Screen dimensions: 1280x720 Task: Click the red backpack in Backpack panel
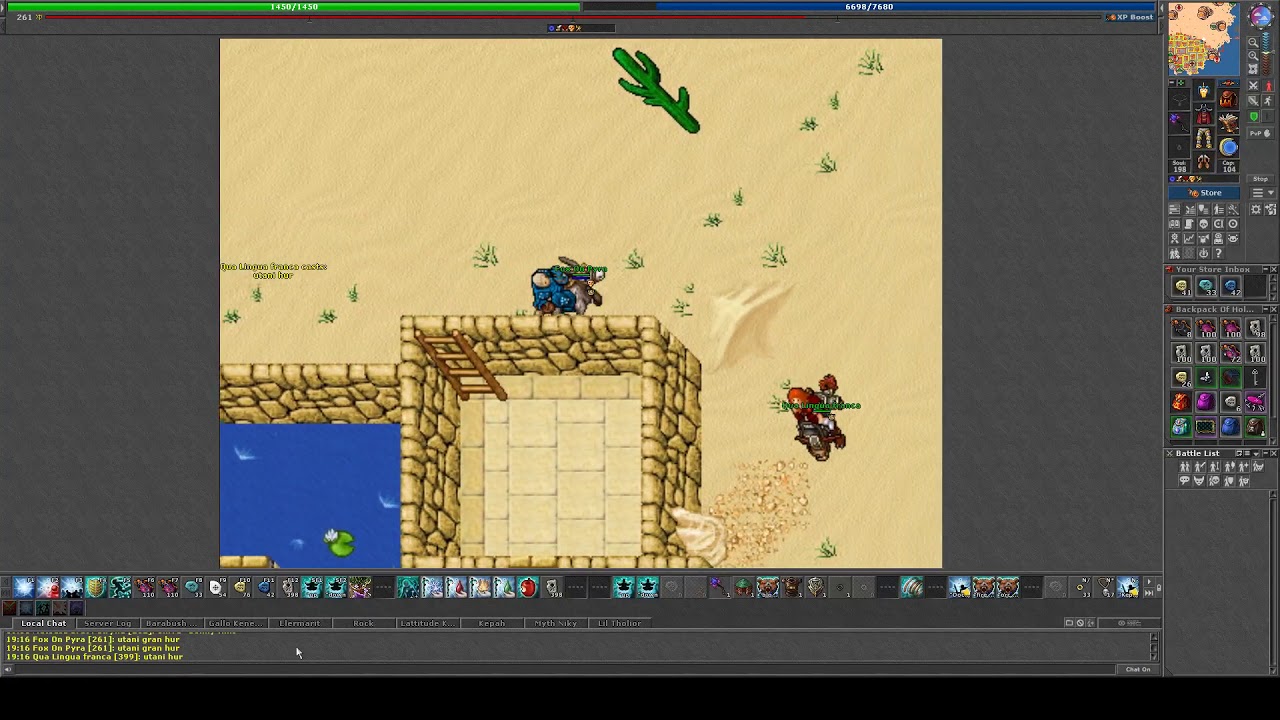point(1181,402)
